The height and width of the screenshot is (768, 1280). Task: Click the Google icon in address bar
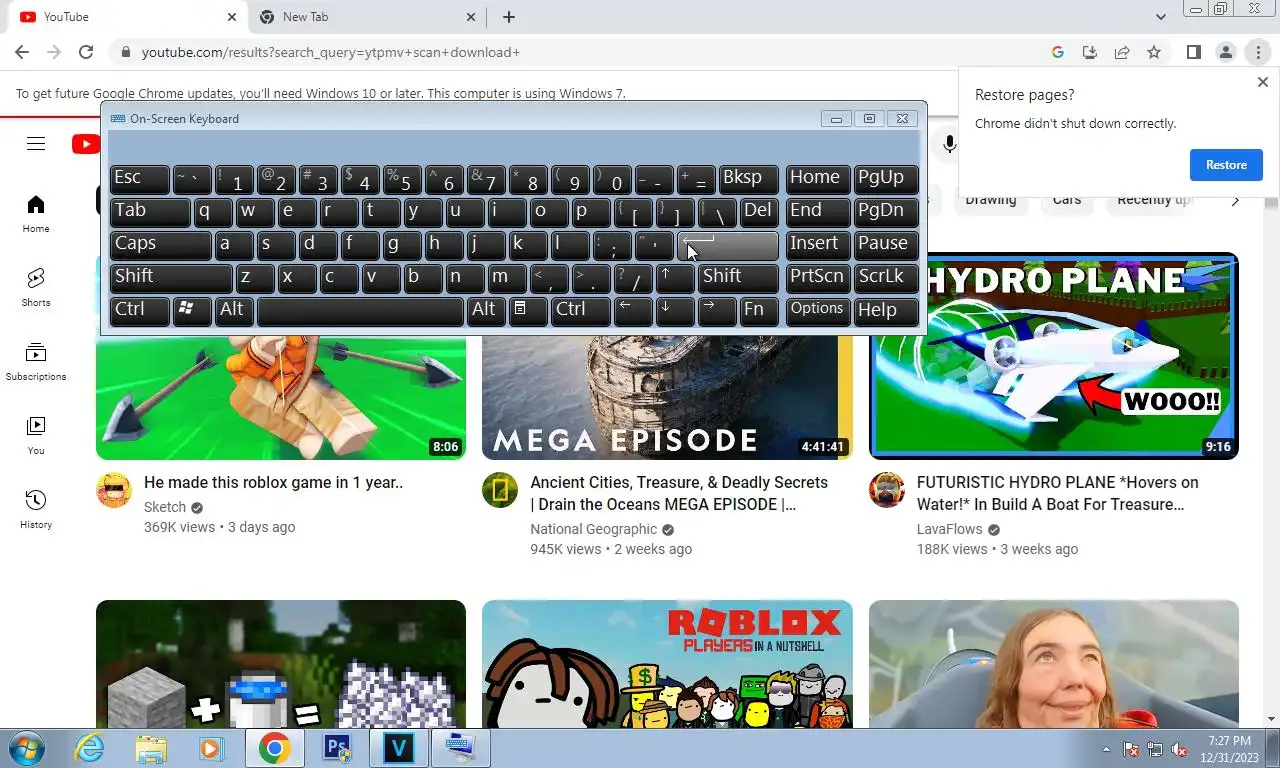coord(1058,52)
